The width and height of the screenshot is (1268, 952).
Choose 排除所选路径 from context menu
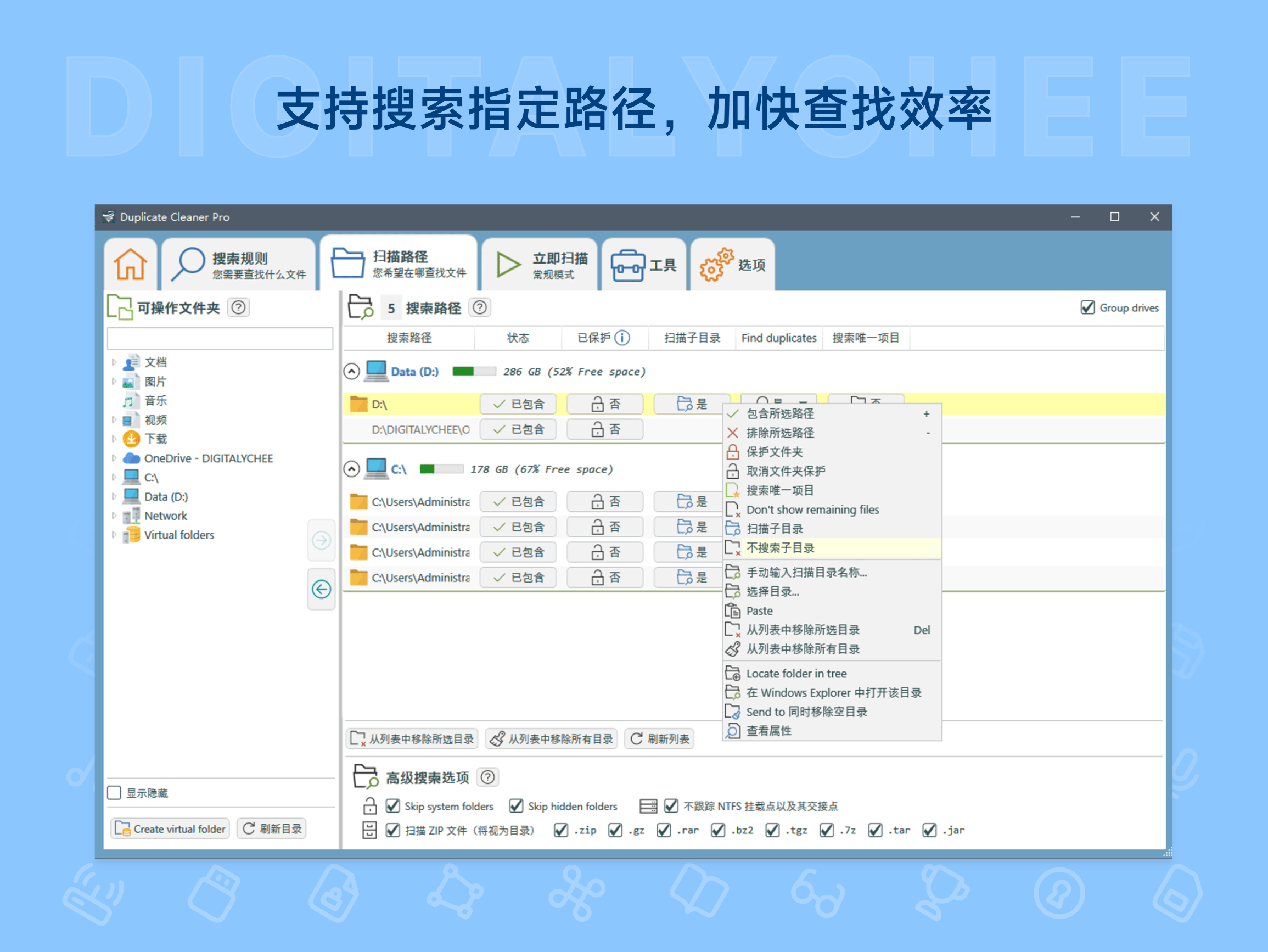coord(832,433)
